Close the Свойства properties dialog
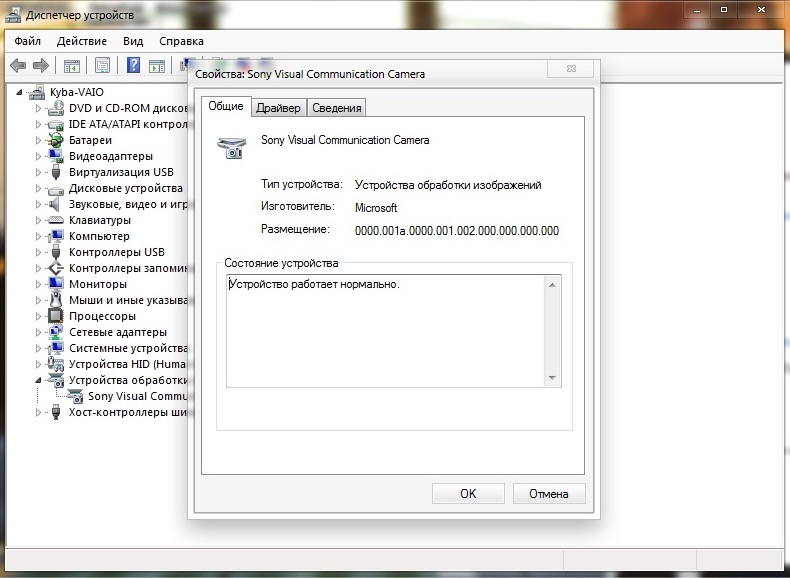 point(571,69)
